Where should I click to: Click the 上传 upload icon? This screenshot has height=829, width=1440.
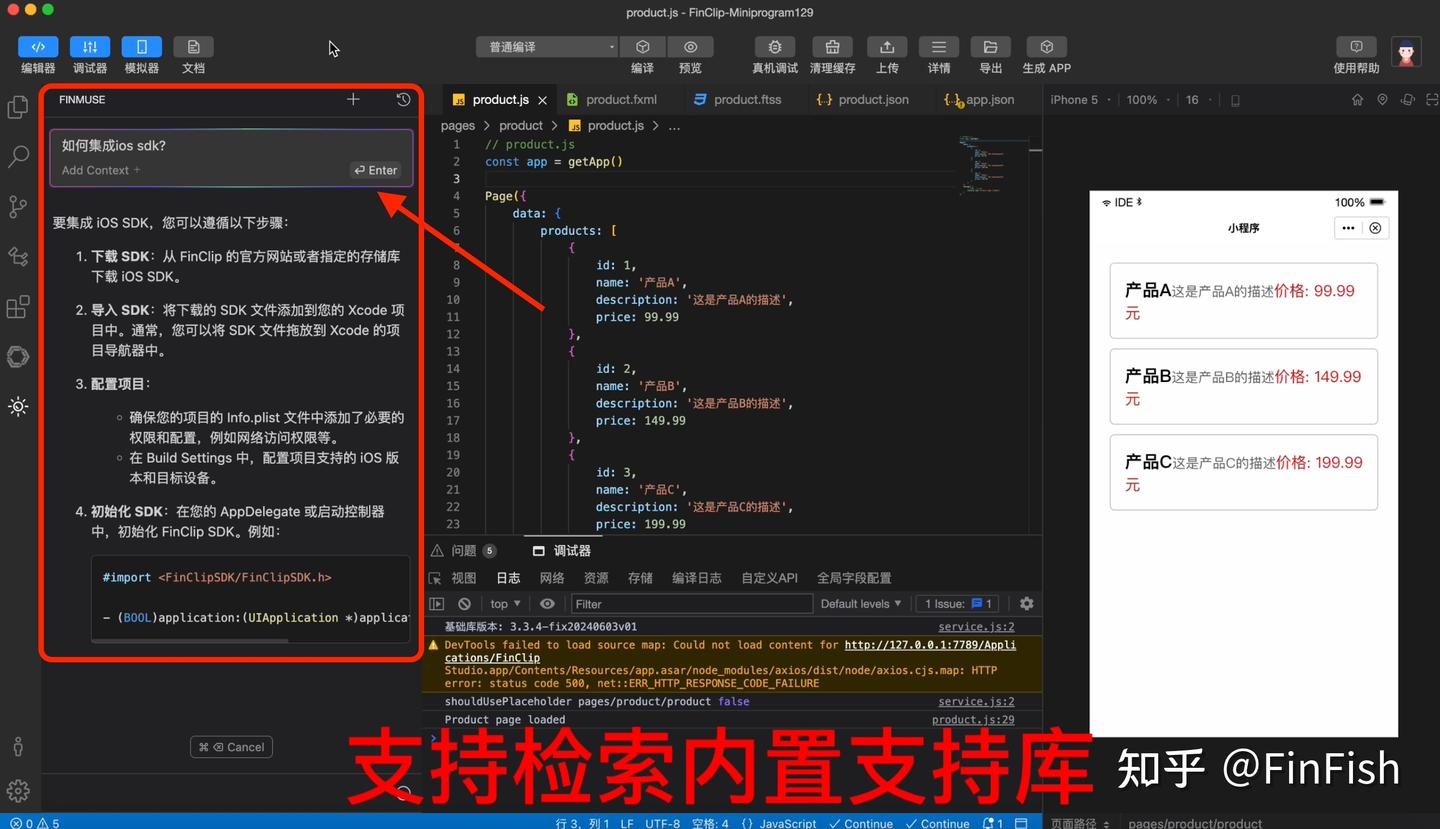pyautogui.click(x=887, y=47)
